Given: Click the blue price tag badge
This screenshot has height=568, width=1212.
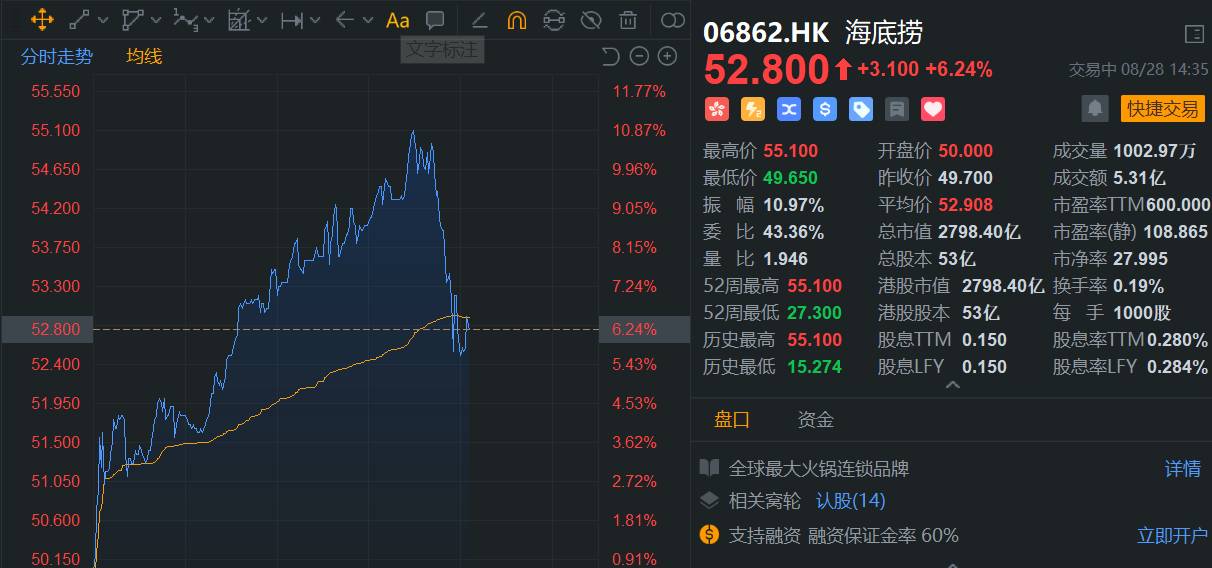Looking at the screenshot, I should coord(860,108).
